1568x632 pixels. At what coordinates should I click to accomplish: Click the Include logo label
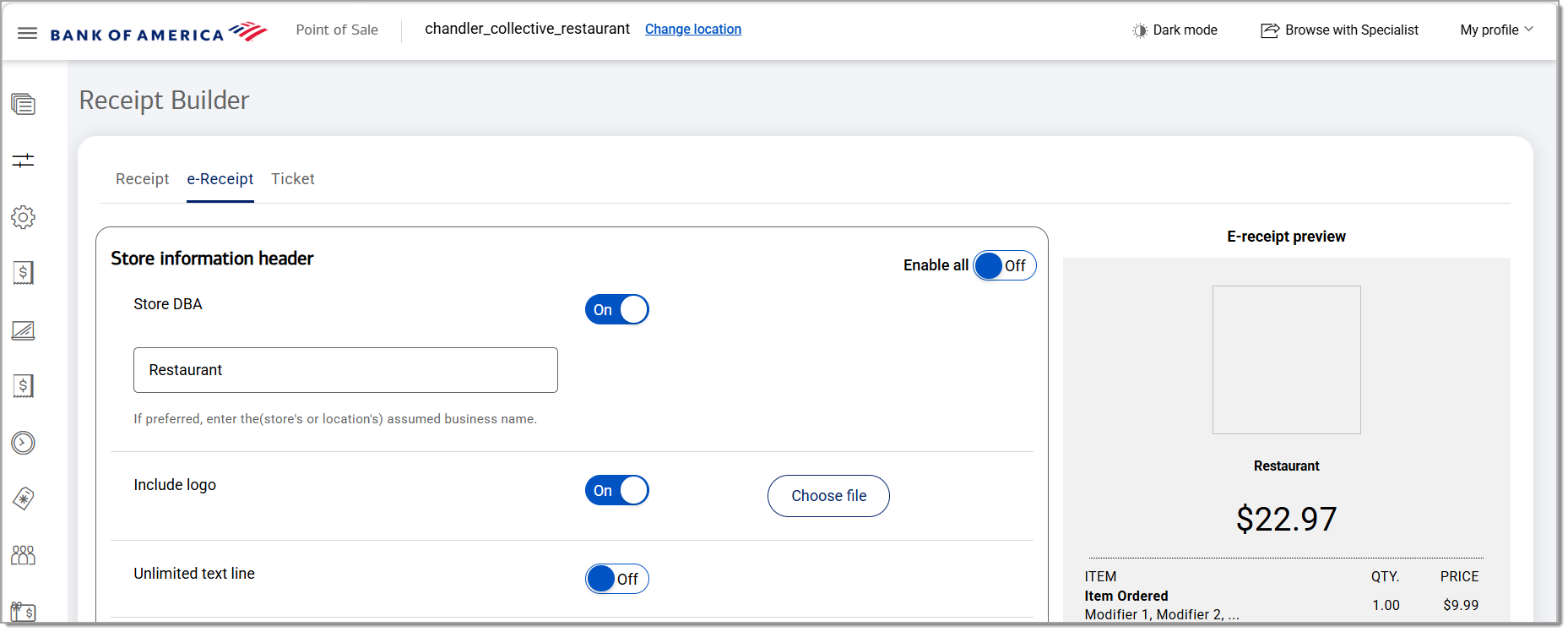[175, 485]
